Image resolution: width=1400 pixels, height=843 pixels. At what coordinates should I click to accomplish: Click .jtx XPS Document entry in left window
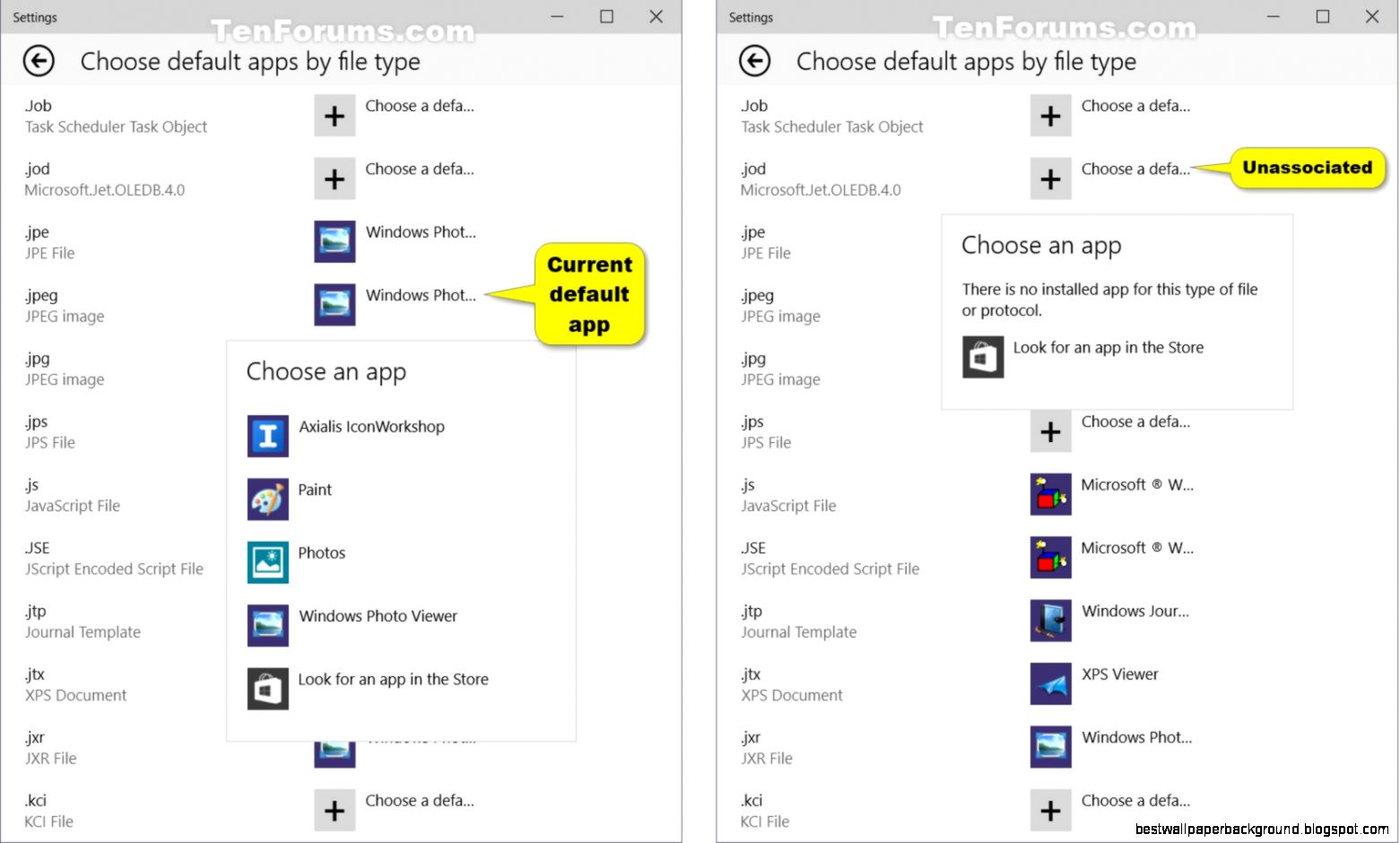point(75,684)
